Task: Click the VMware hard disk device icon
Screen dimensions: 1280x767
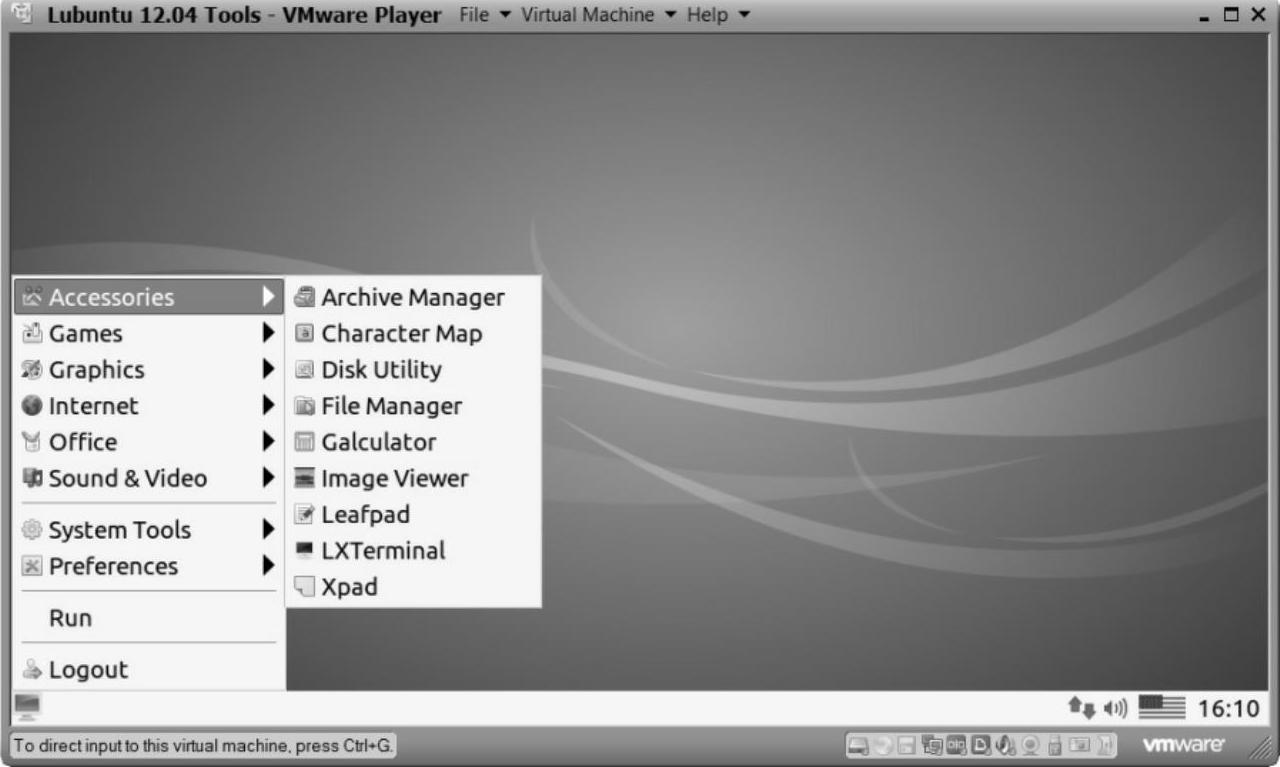Action: (x=858, y=745)
